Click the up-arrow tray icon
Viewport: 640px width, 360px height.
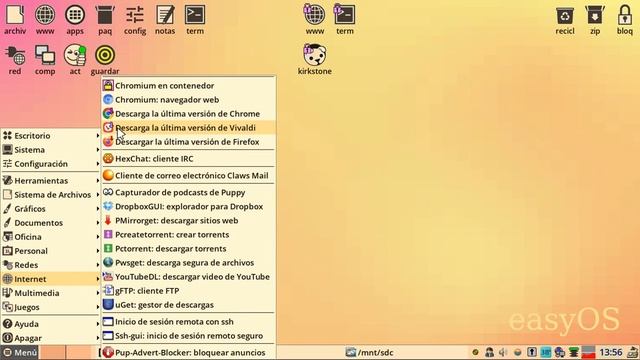(532, 352)
